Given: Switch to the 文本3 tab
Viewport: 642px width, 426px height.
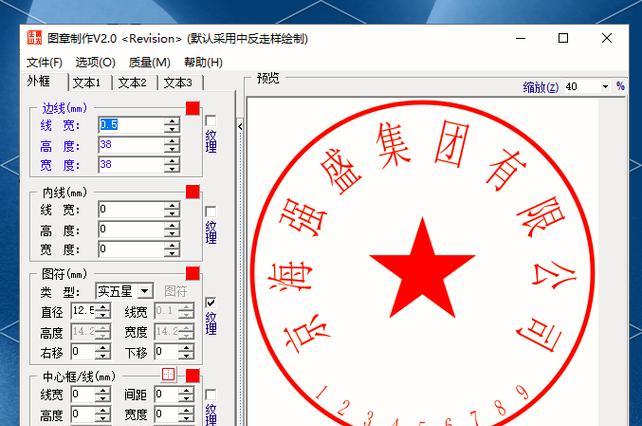Looking at the screenshot, I should click(178, 83).
